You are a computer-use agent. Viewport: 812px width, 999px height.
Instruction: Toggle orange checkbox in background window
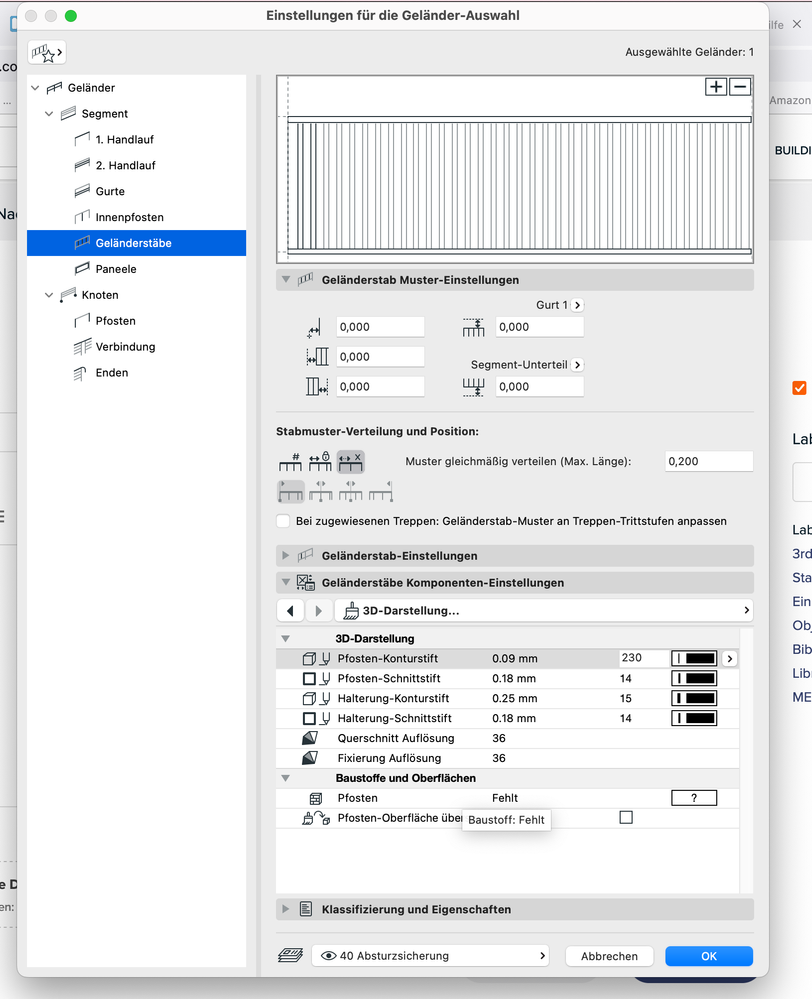pos(799,388)
